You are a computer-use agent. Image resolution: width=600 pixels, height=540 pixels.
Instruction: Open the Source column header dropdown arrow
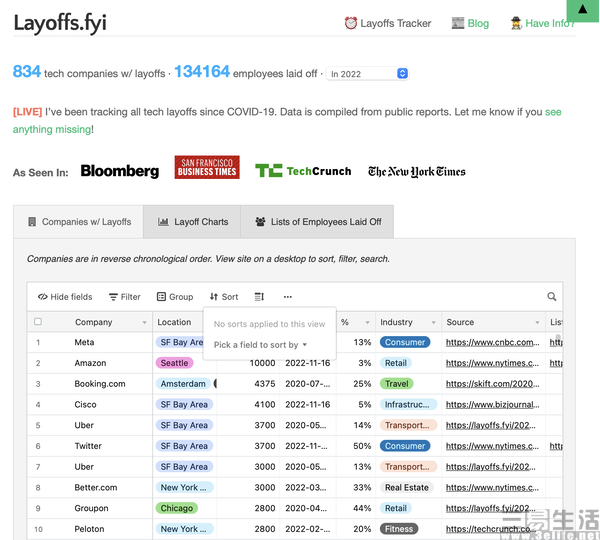point(537,323)
